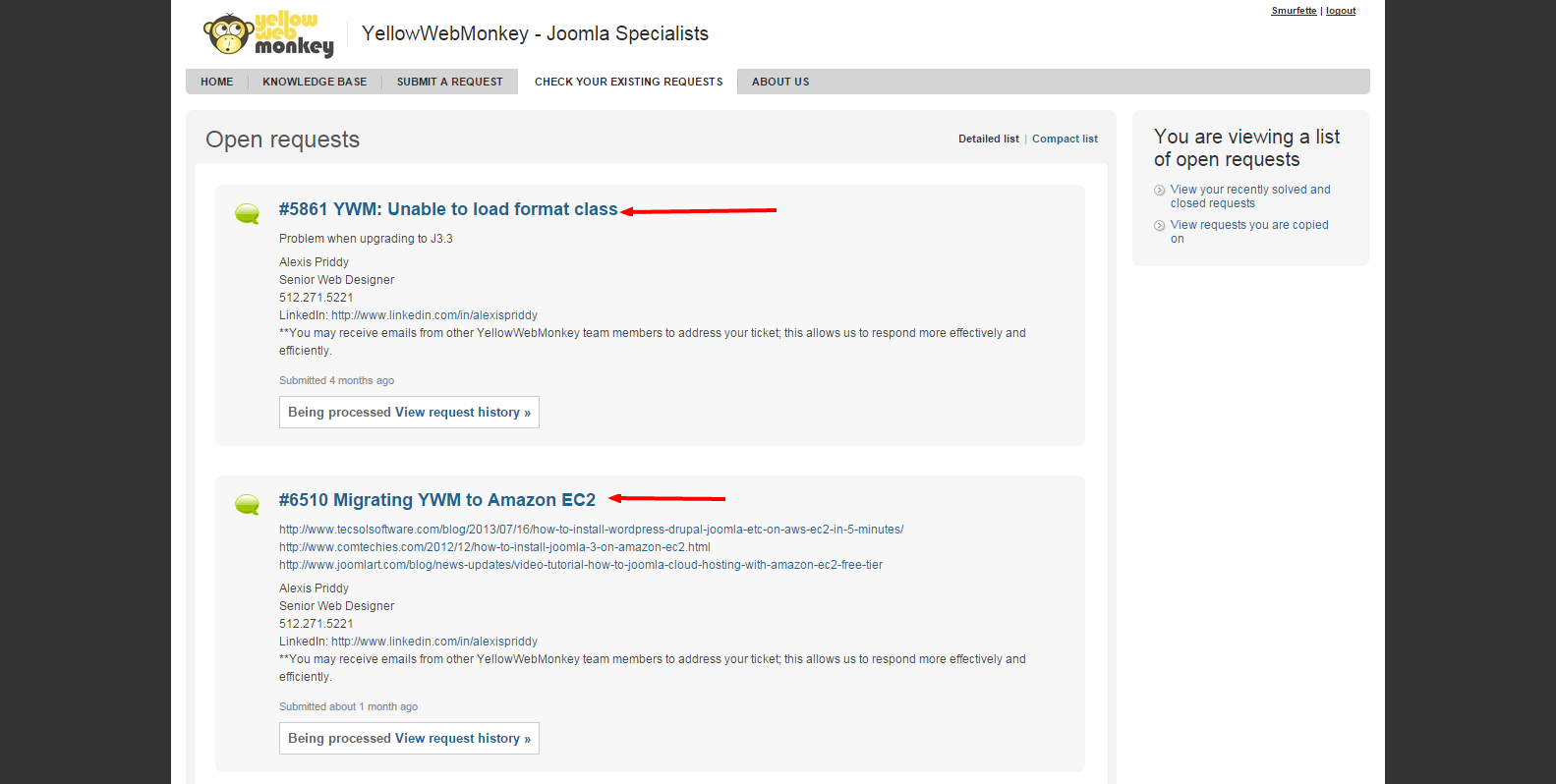Screen dimensions: 1556x784
Task: Click bullet icon beside copied requests link
Action: (x=1160, y=225)
